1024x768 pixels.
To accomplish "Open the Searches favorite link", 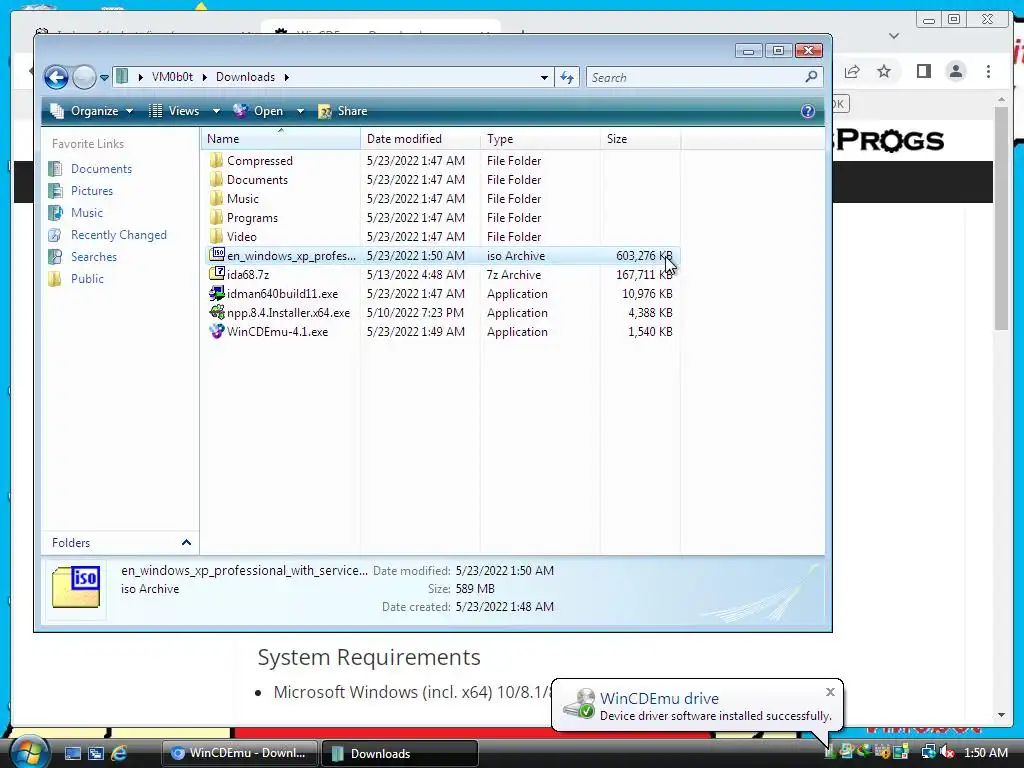I will tap(83, 257).
